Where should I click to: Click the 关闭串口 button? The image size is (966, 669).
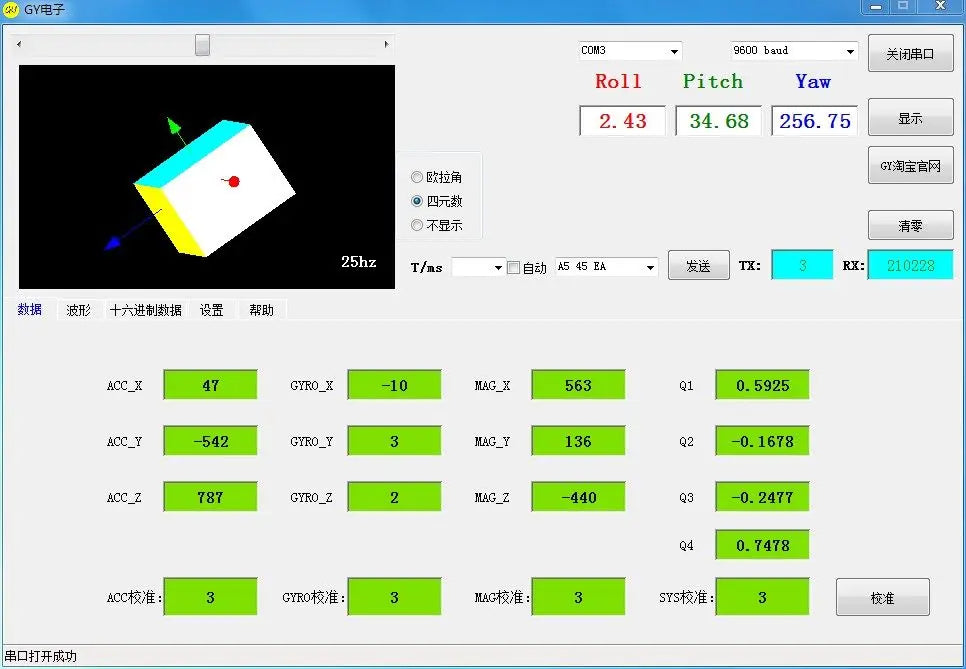click(911, 54)
